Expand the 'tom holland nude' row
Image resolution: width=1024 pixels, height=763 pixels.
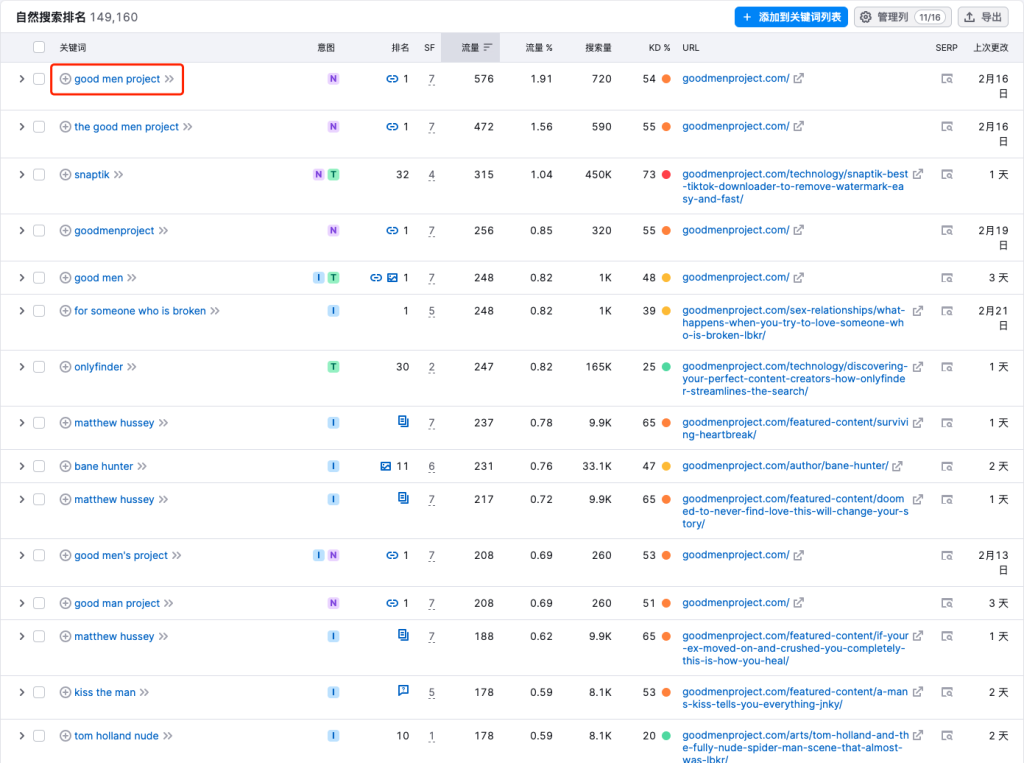22,736
